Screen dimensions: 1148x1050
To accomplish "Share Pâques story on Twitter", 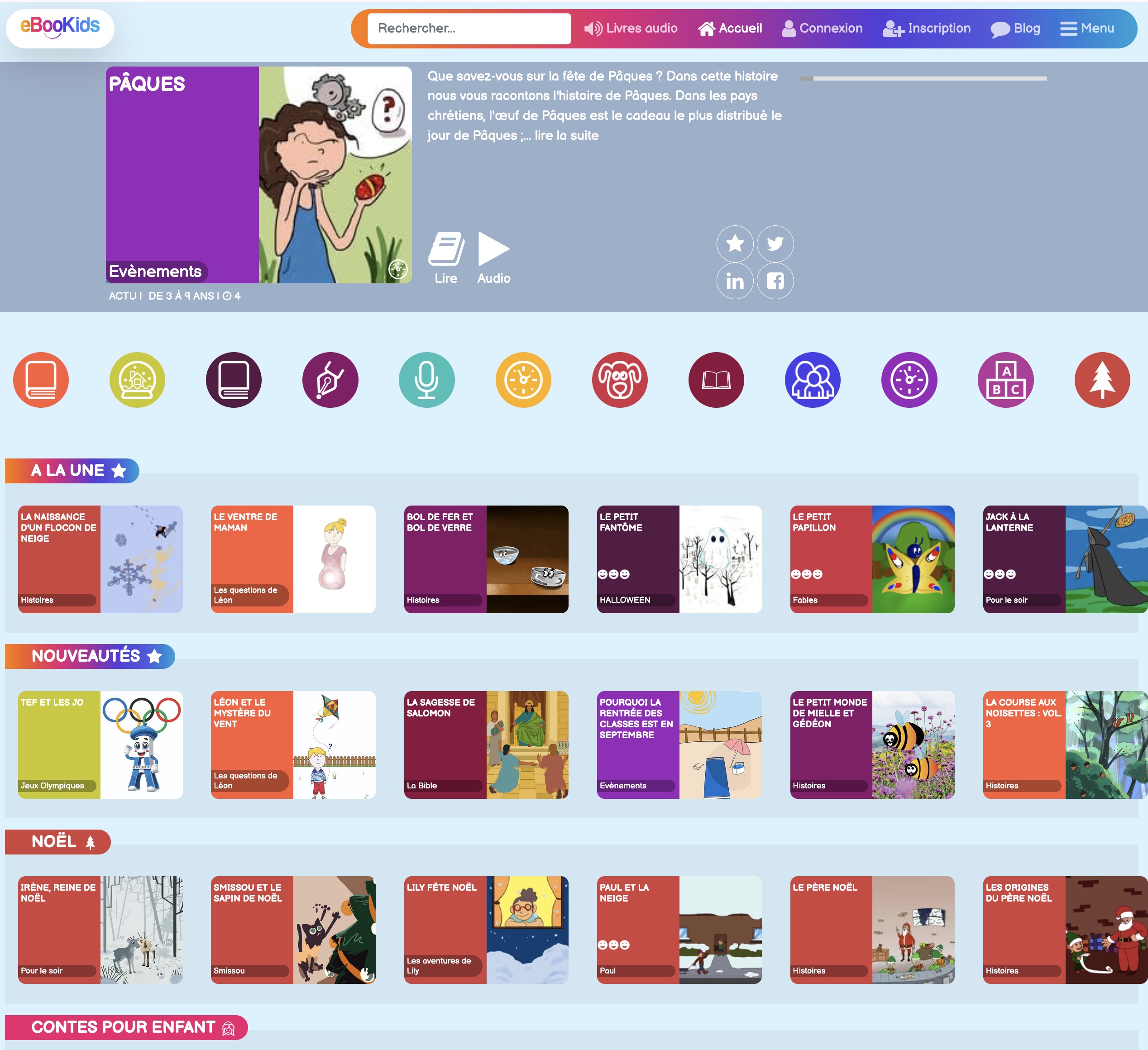I will tap(775, 243).
